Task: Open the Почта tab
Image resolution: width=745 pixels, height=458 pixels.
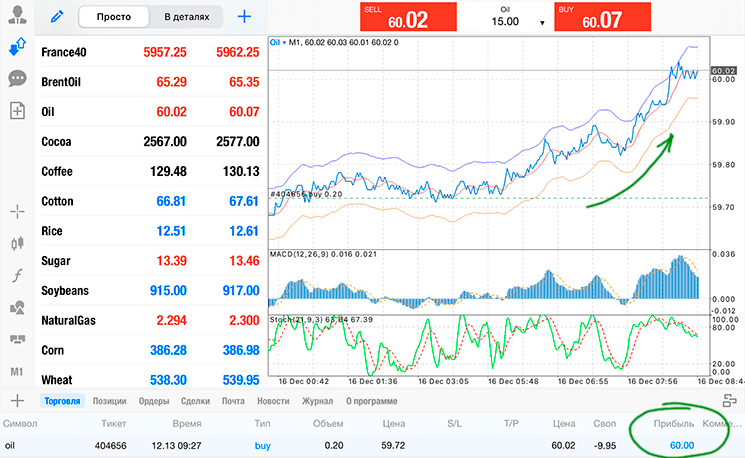Action: pos(233,401)
